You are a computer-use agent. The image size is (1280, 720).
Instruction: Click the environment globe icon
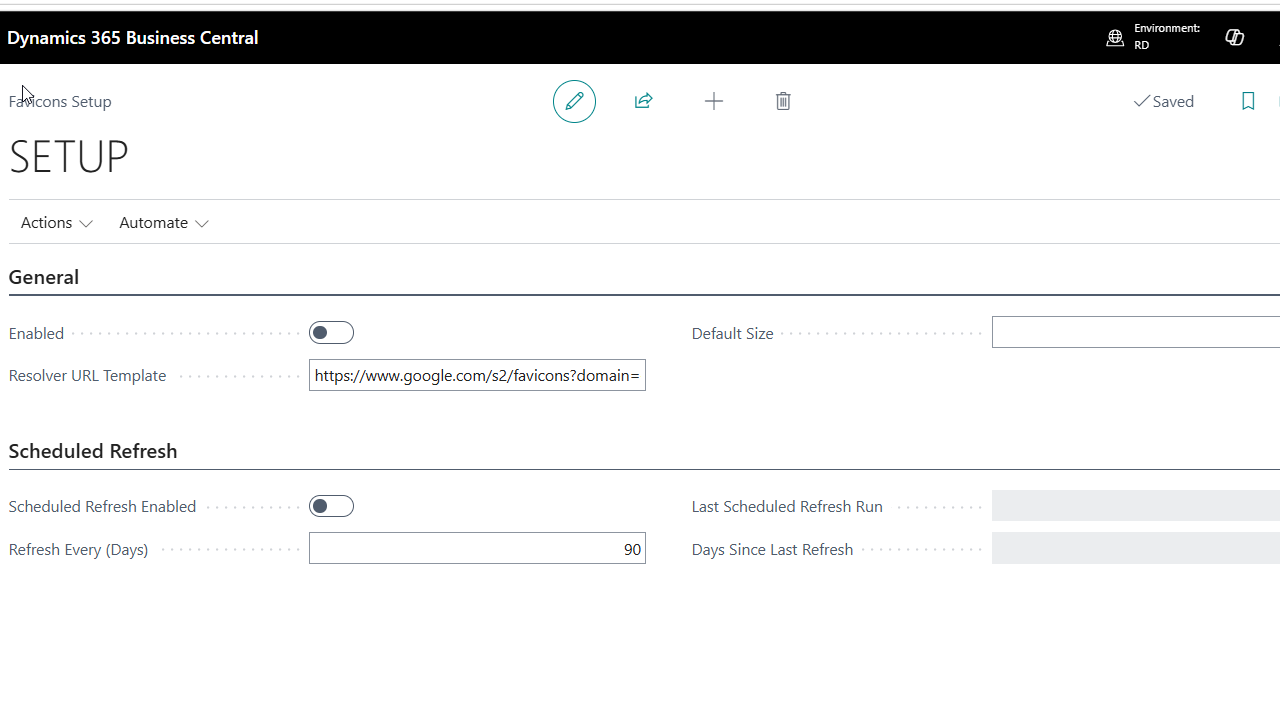tap(1115, 38)
